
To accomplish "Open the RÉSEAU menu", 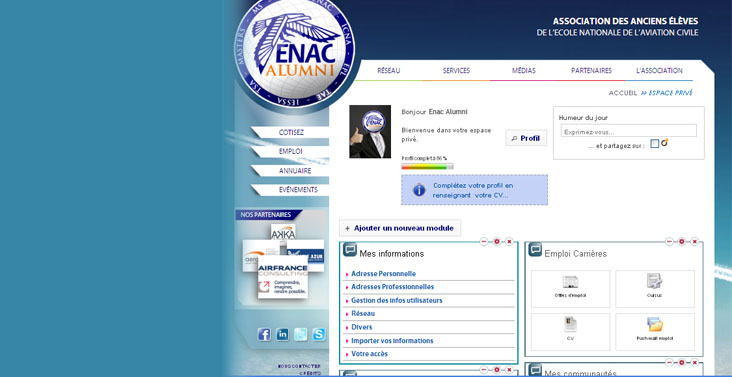I will 388,71.
